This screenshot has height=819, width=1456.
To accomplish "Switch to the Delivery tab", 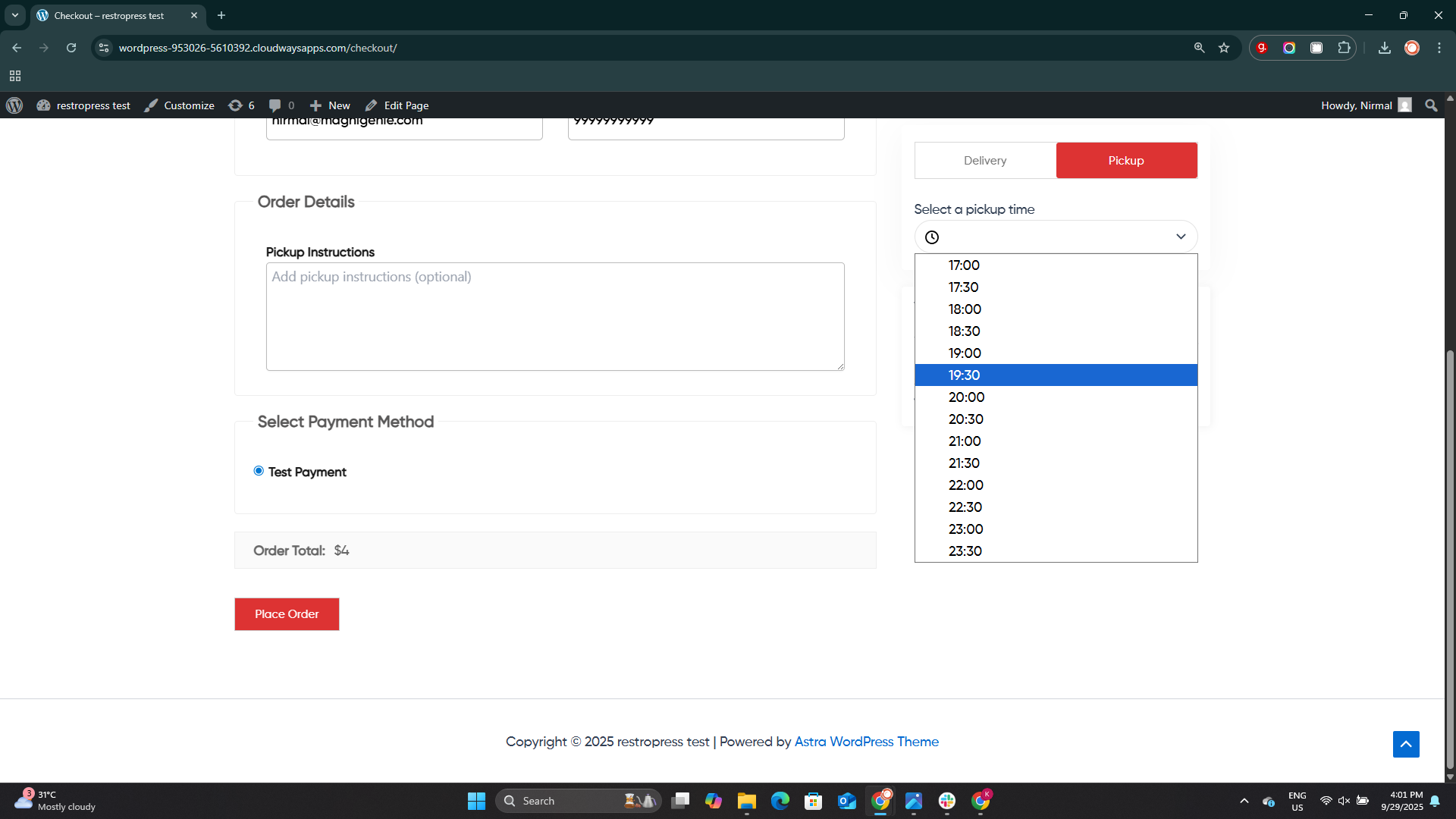I will (984, 160).
